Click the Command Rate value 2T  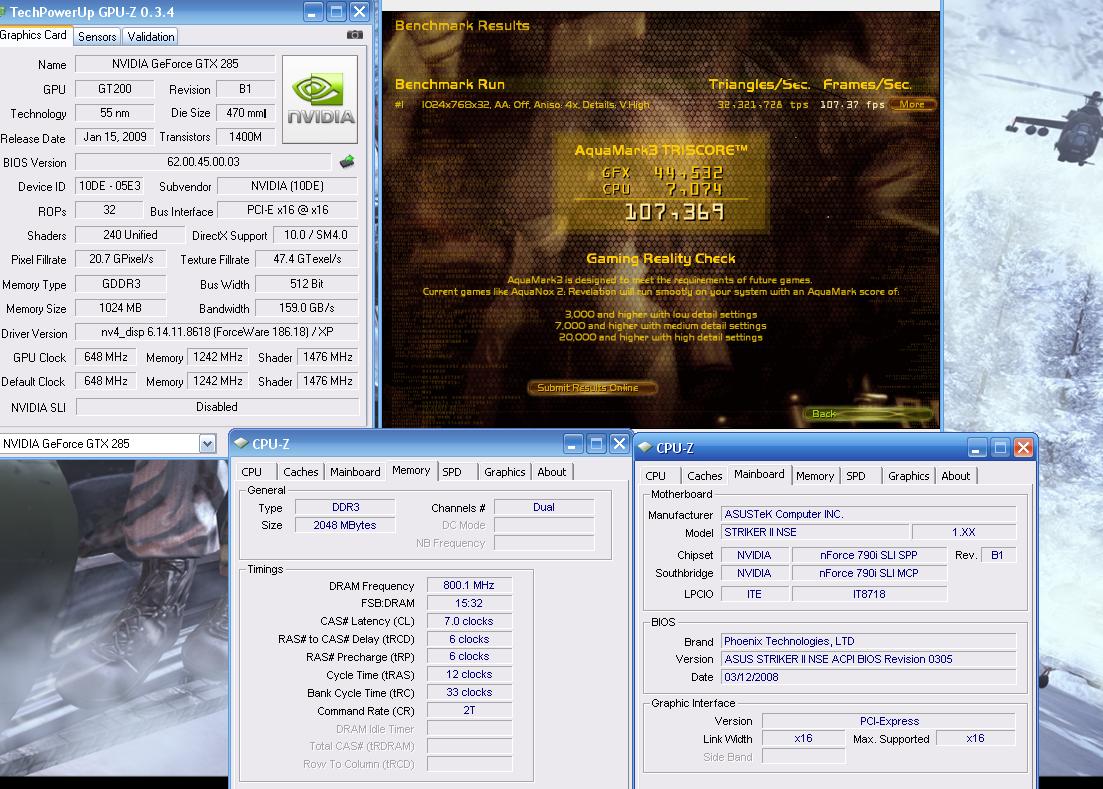coord(469,710)
